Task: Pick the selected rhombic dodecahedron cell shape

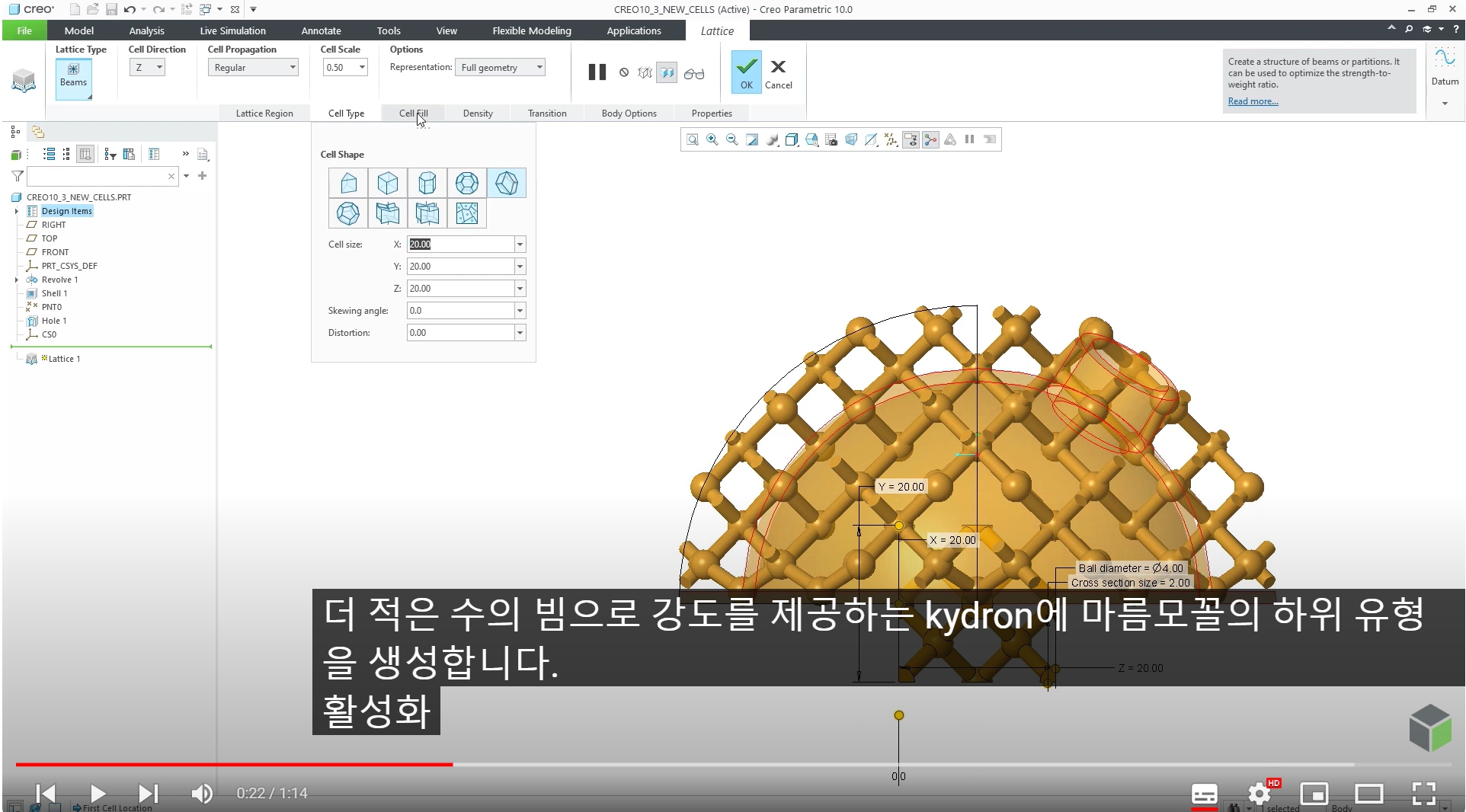Action: point(507,183)
